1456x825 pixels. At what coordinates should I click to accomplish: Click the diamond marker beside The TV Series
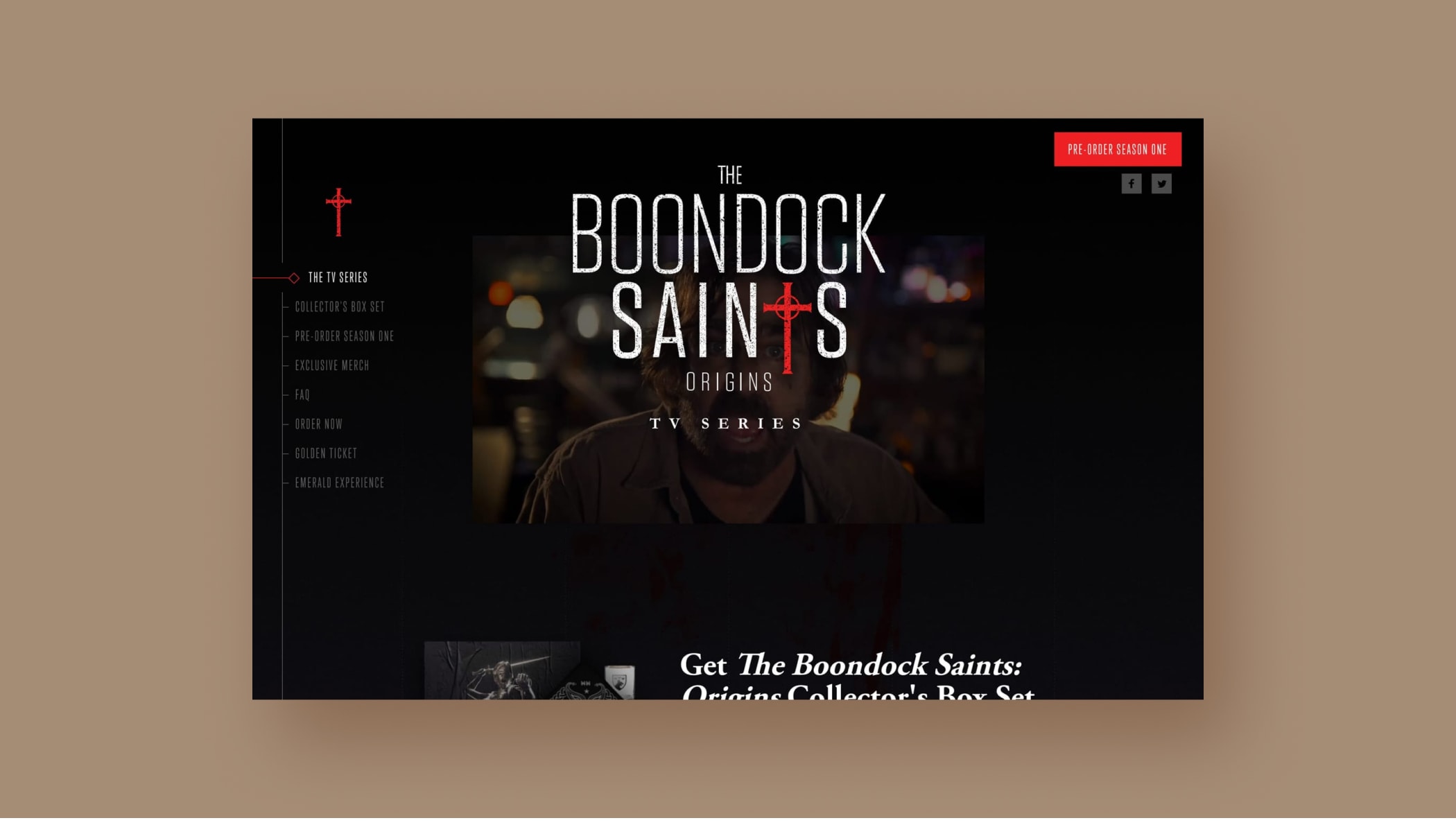294,278
